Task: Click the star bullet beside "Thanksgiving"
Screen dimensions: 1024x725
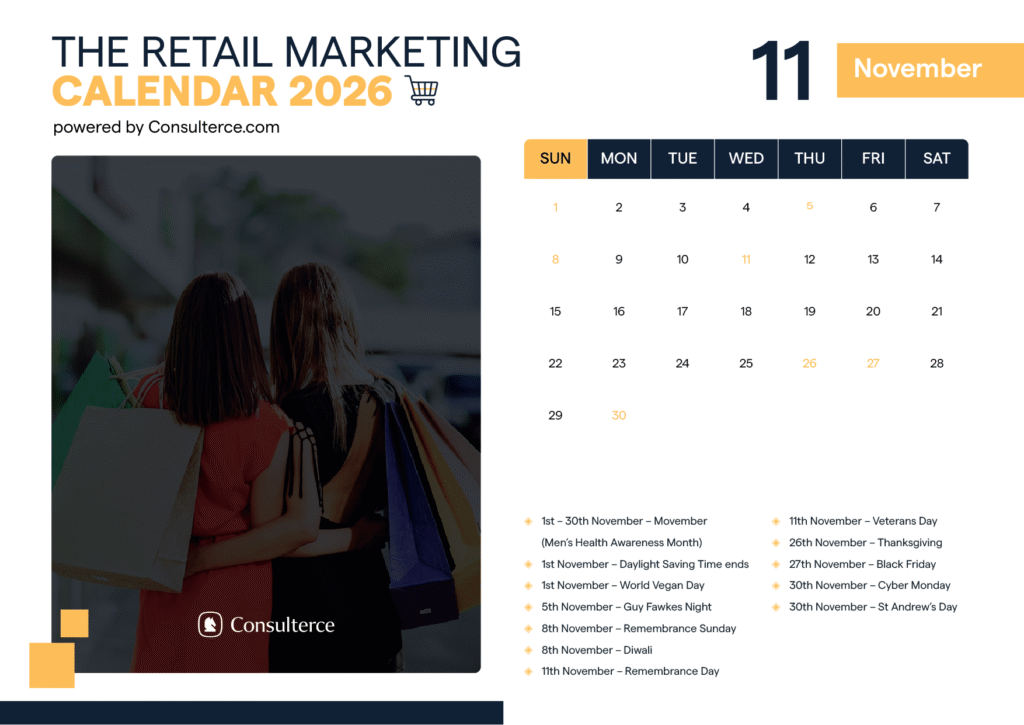Action: (x=776, y=543)
